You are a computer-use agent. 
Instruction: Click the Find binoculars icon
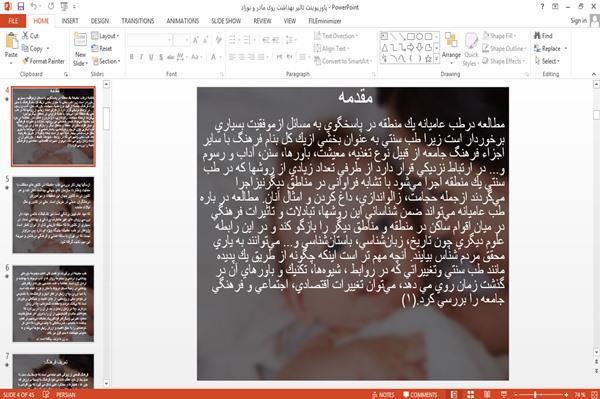point(537,36)
